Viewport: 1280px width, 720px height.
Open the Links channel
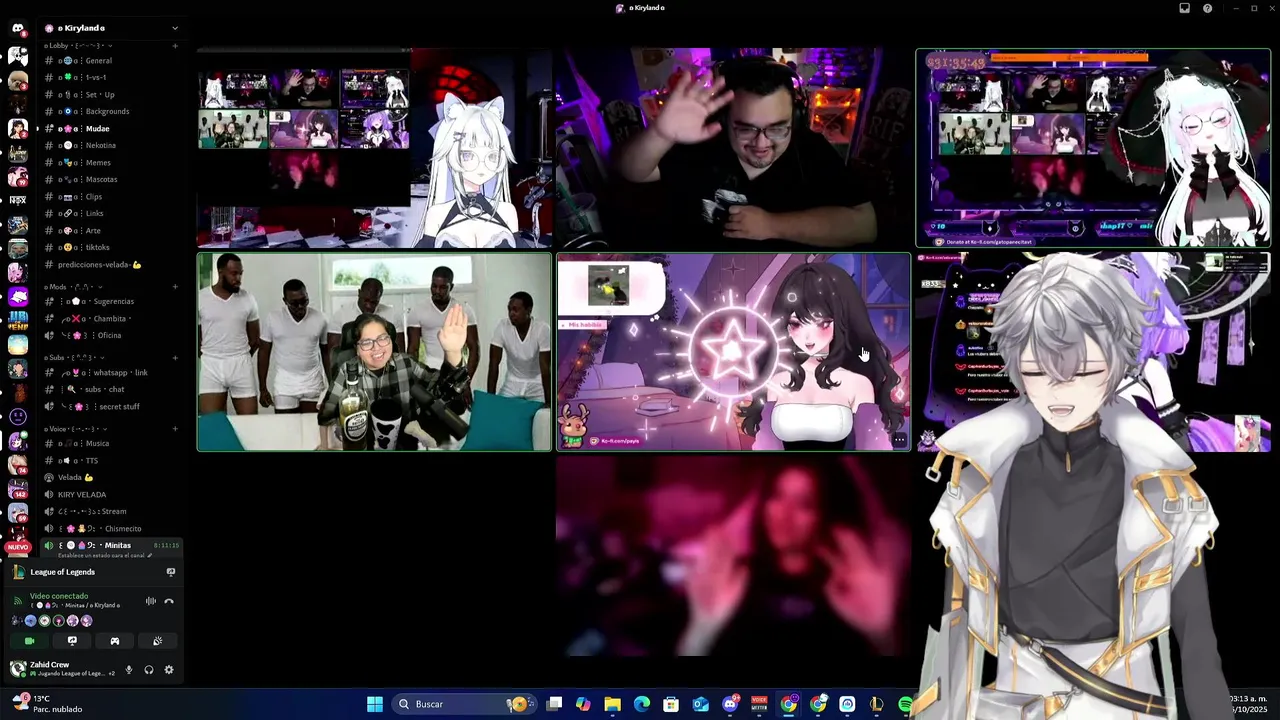pyautogui.click(x=111, y=213)
